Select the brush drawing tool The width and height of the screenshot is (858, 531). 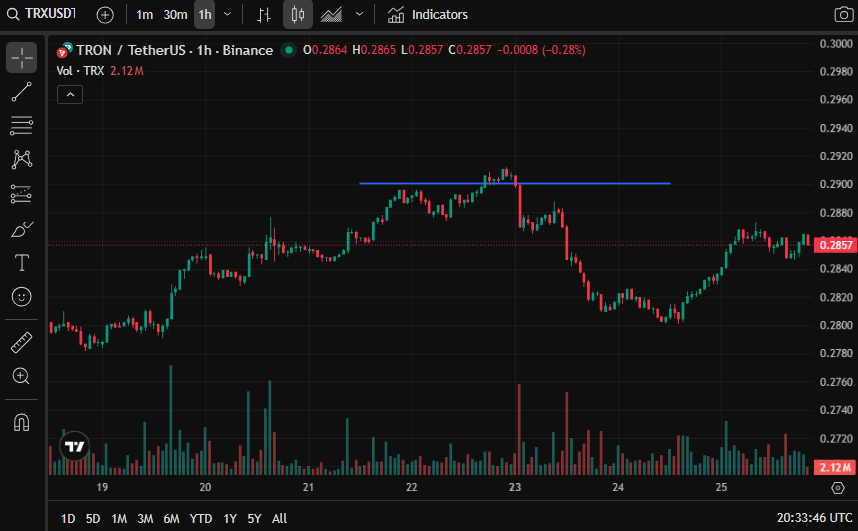21,229
